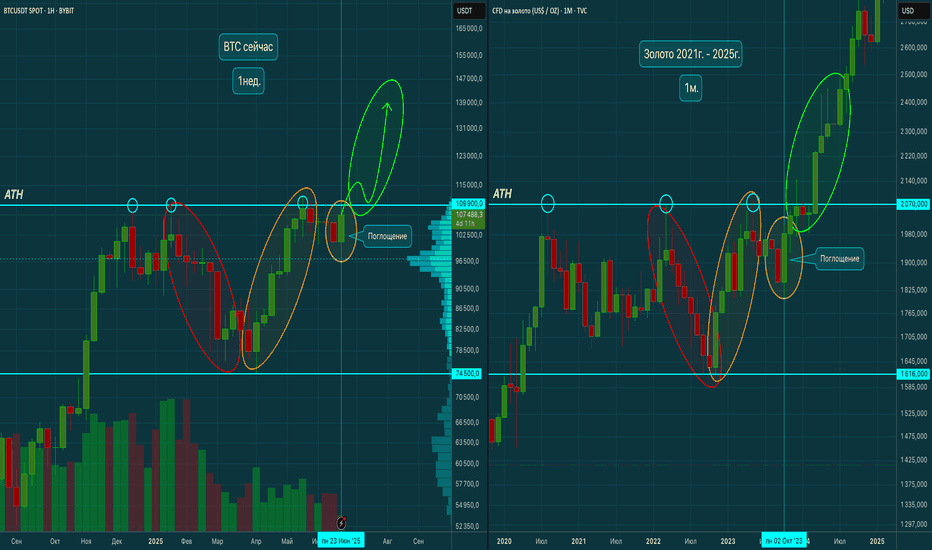Click the 2070,000 price tag on gold chart

[914, 204]
